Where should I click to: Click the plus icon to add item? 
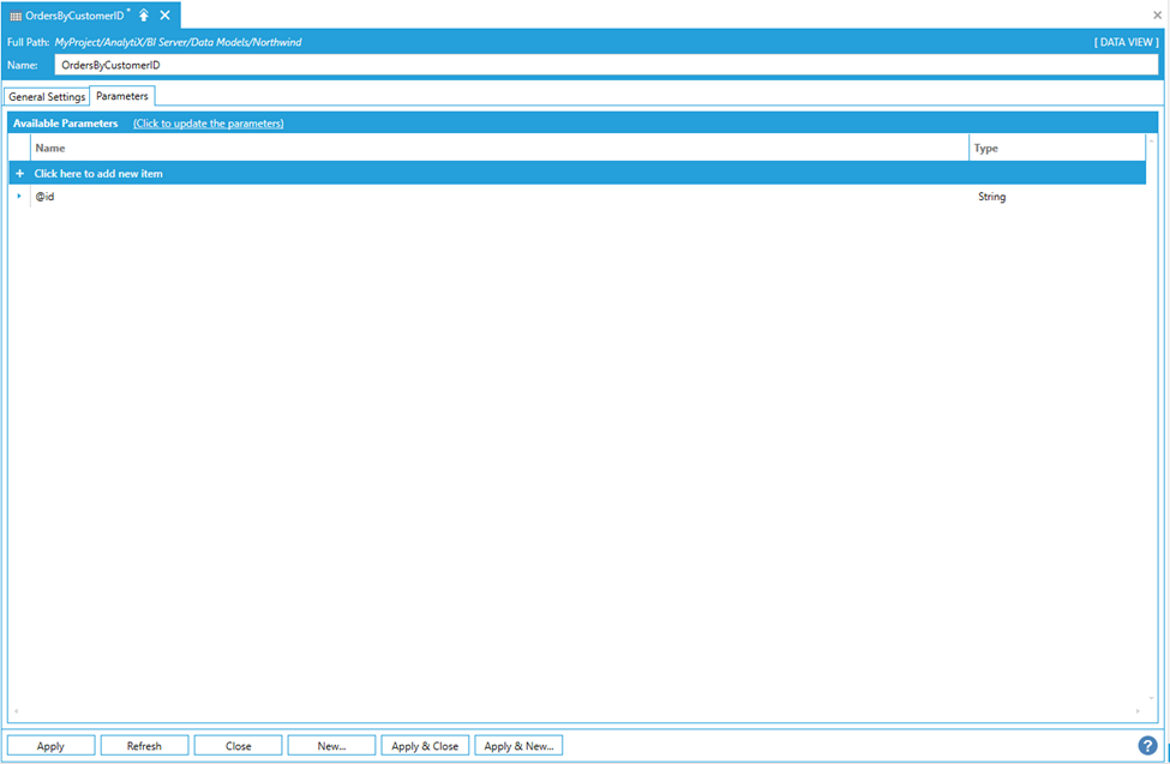click(20, 174)
